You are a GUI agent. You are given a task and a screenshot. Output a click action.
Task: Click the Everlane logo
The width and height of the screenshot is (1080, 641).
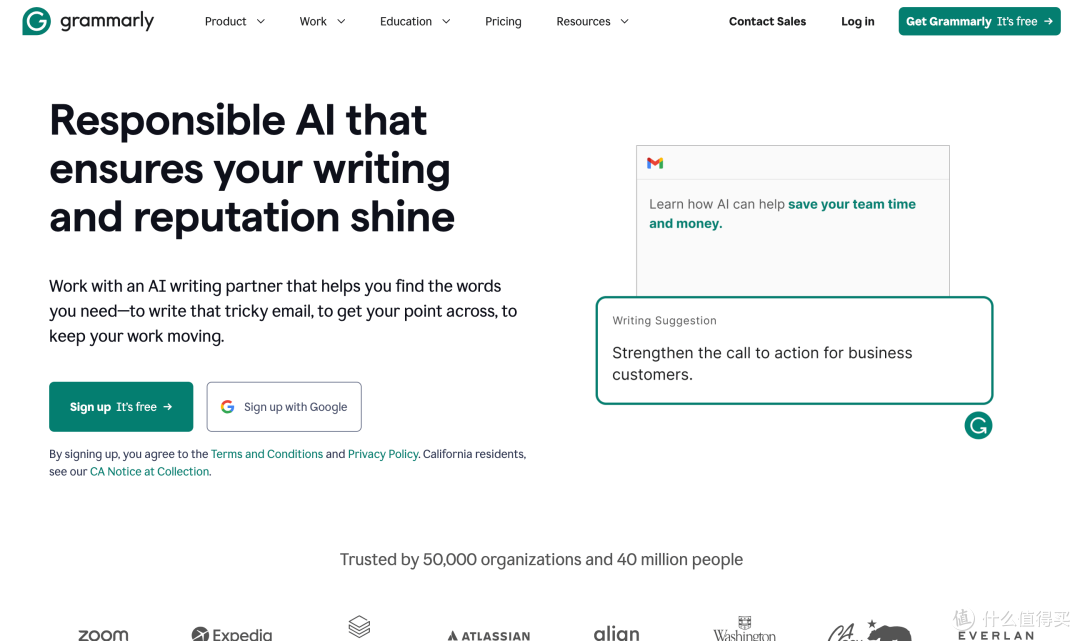coord(996,635)
